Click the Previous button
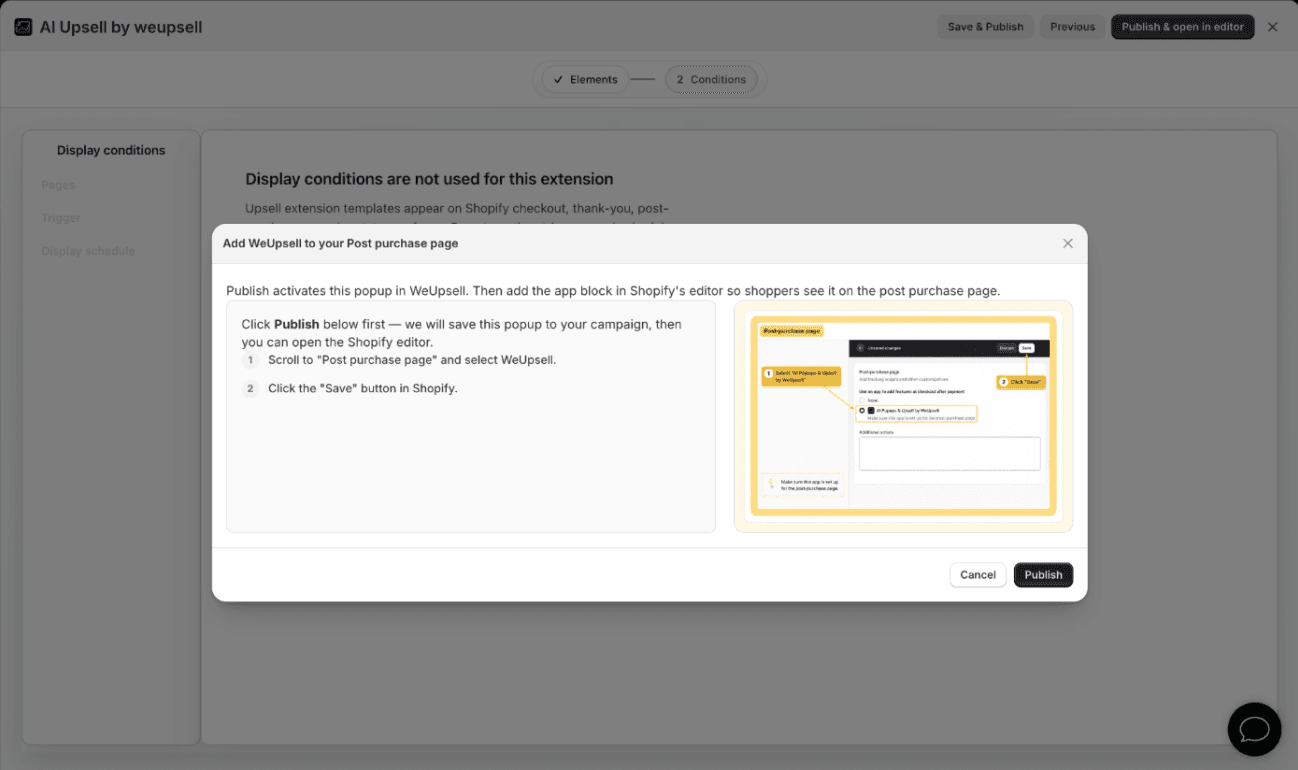This screenshot has width=1298, height=770. (1072, 27)
